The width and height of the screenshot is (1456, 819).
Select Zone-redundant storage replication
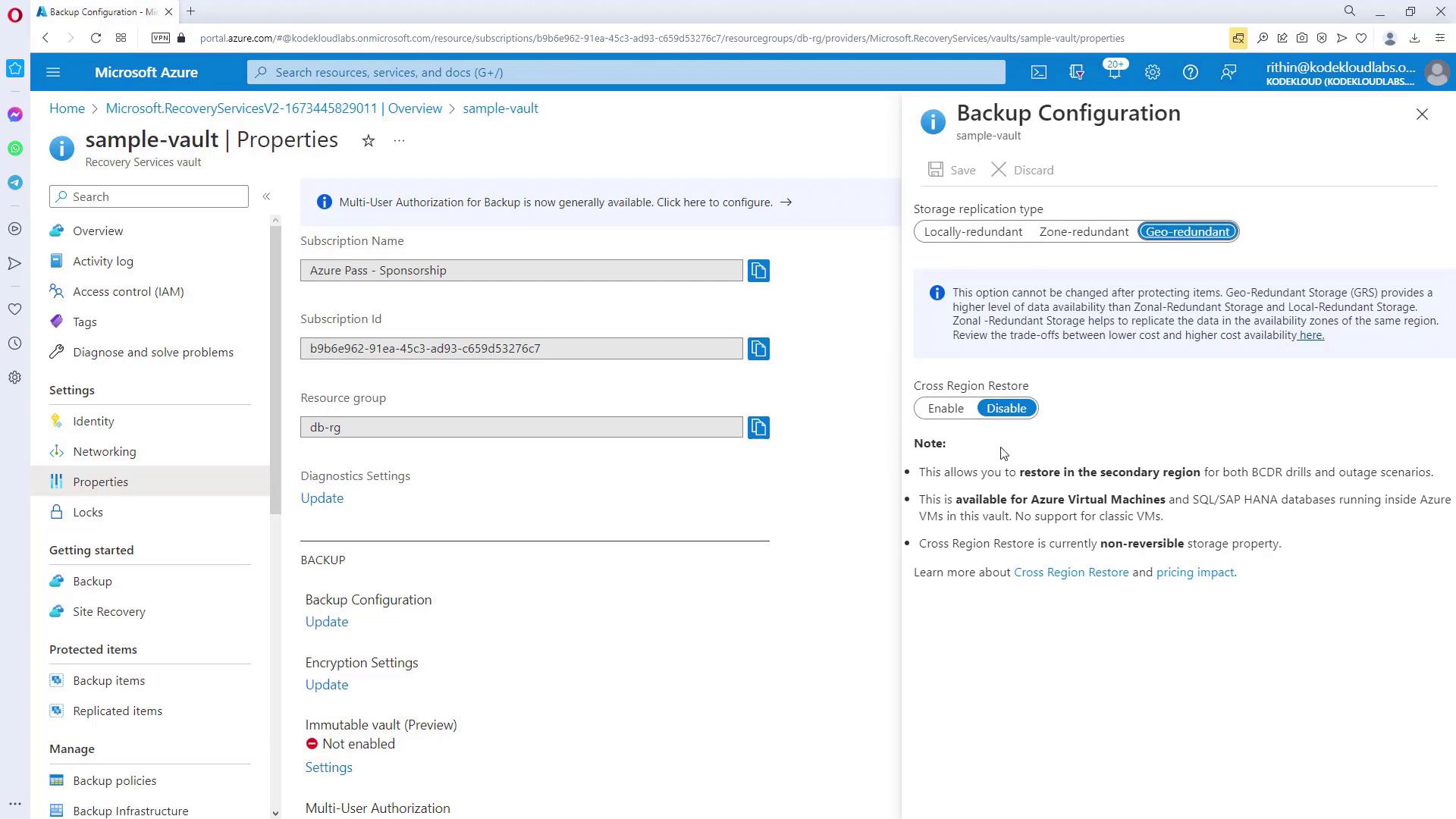pyautogui.click(x=1083, y=231)
